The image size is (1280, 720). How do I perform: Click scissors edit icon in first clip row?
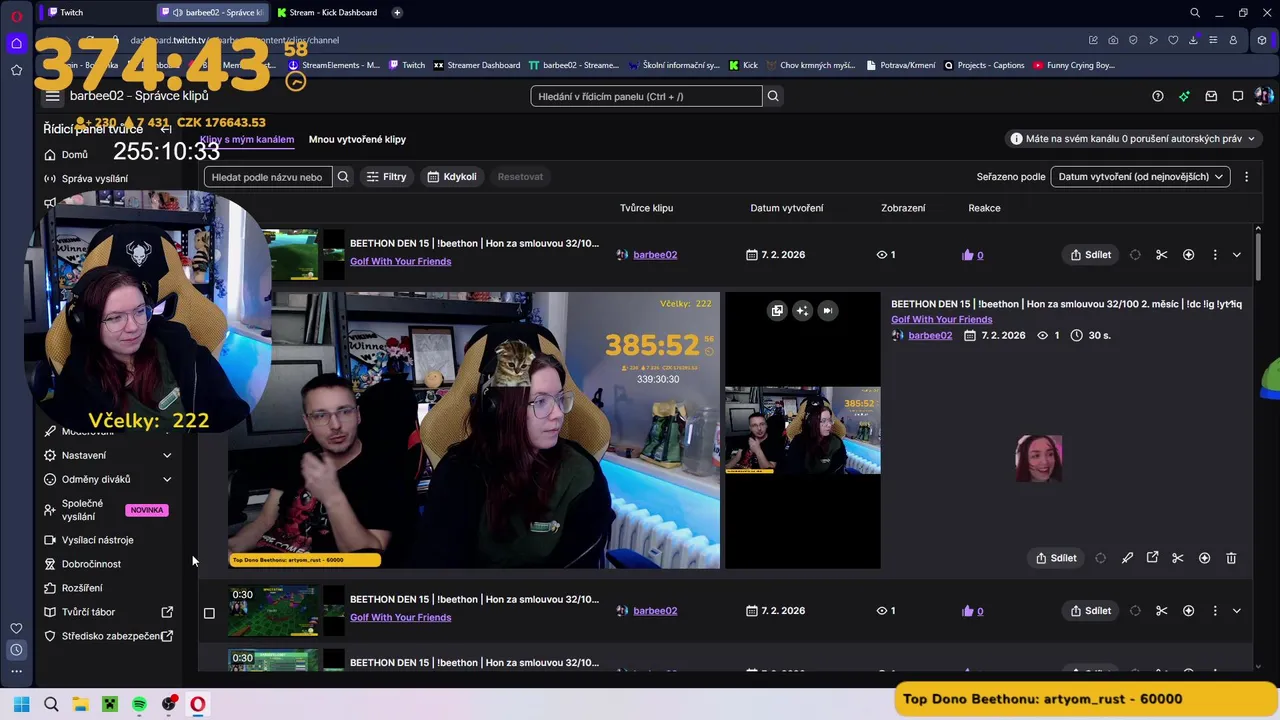pos(1162,255)
